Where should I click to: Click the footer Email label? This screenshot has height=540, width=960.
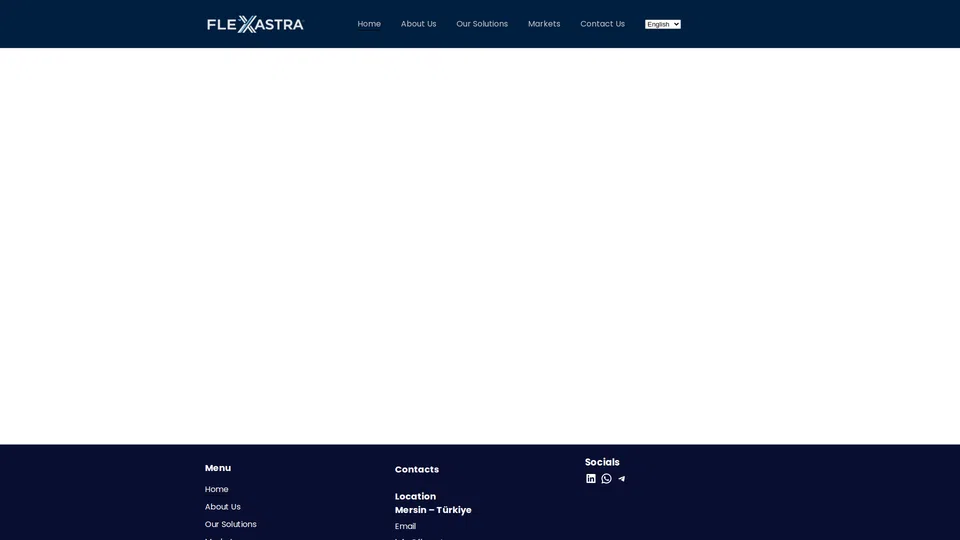click(405, 526)
